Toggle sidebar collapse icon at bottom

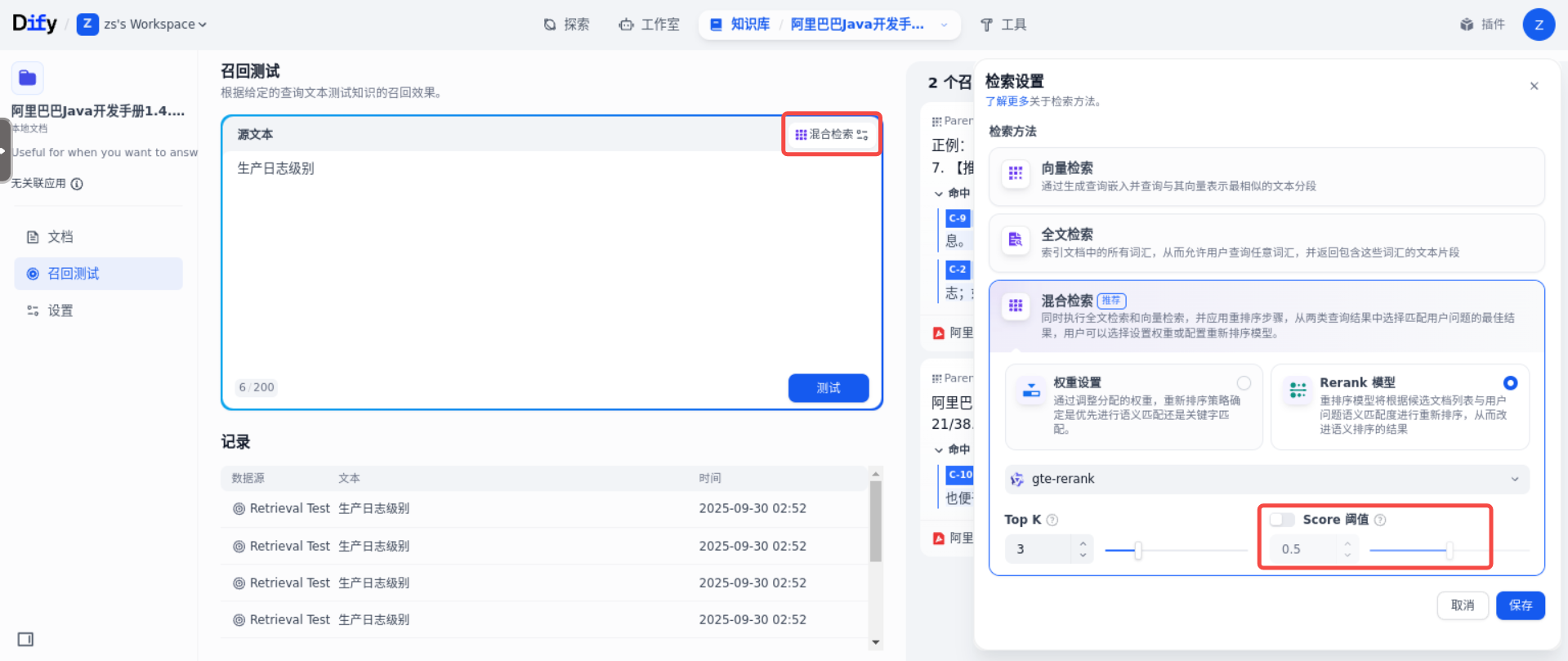pyautogui.click(x=25, y=639)
